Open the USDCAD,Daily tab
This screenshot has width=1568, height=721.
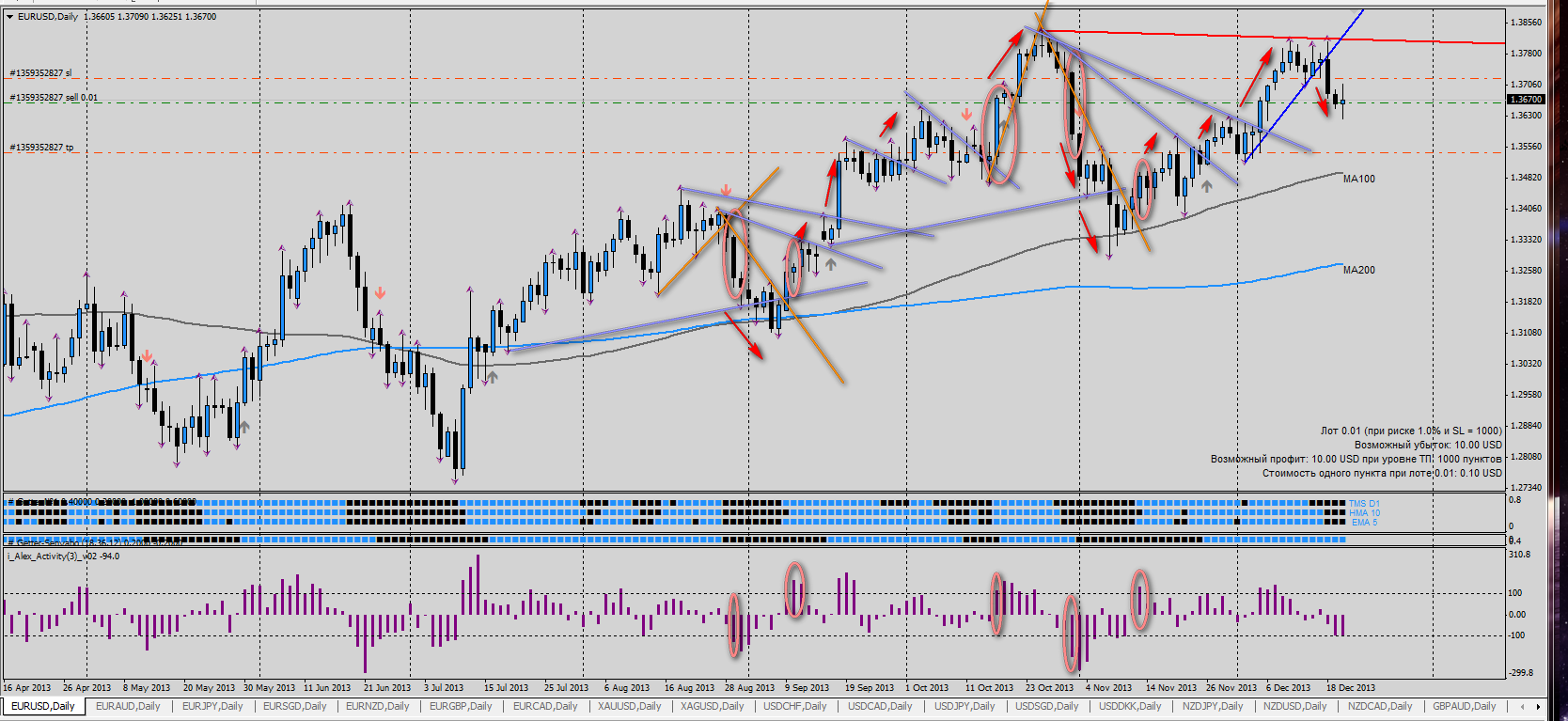point(880,706)
